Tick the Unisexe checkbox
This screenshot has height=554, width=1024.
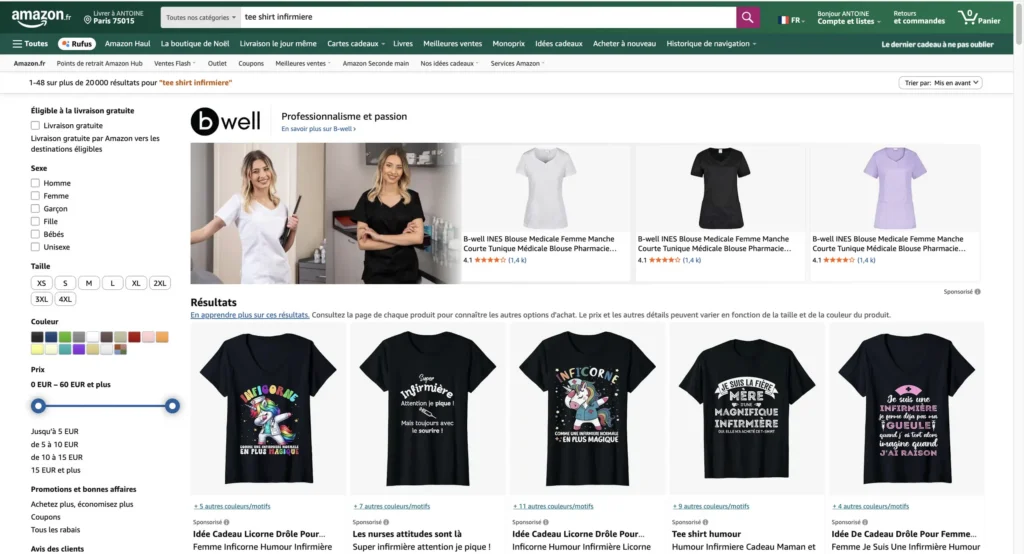(x=36, y=247)
